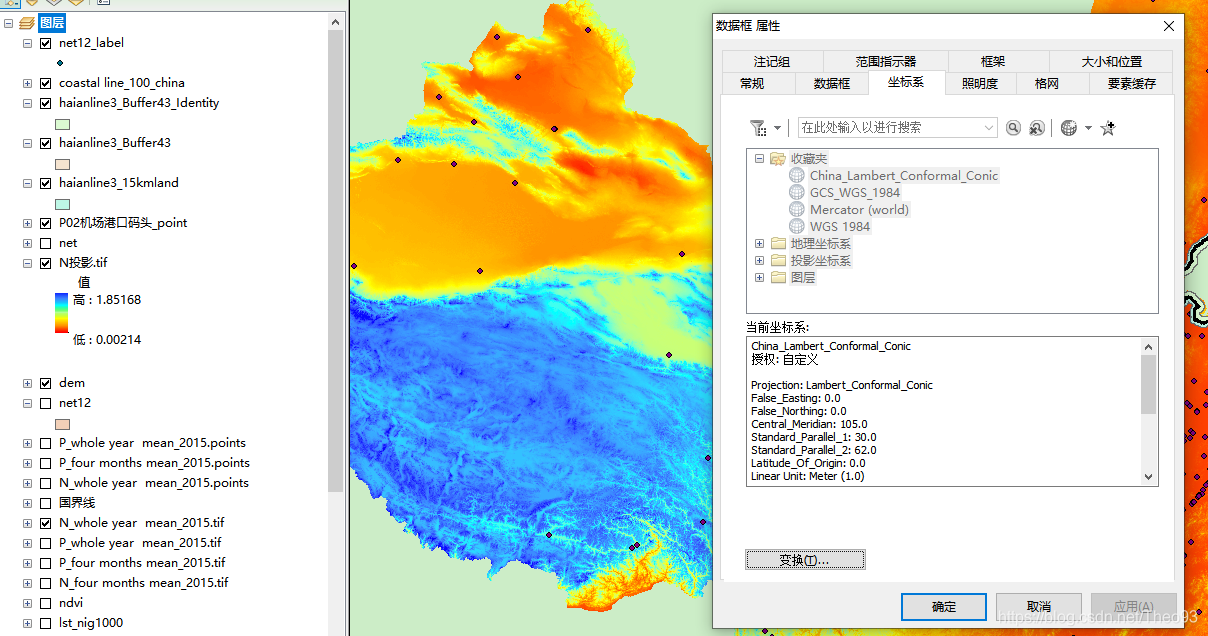The height and width of the screenshot is (636, 1208).
Task: Click the haianline3_Buffer43 symbol swatch
Action: pyautogui.click(x=62, y=164)
